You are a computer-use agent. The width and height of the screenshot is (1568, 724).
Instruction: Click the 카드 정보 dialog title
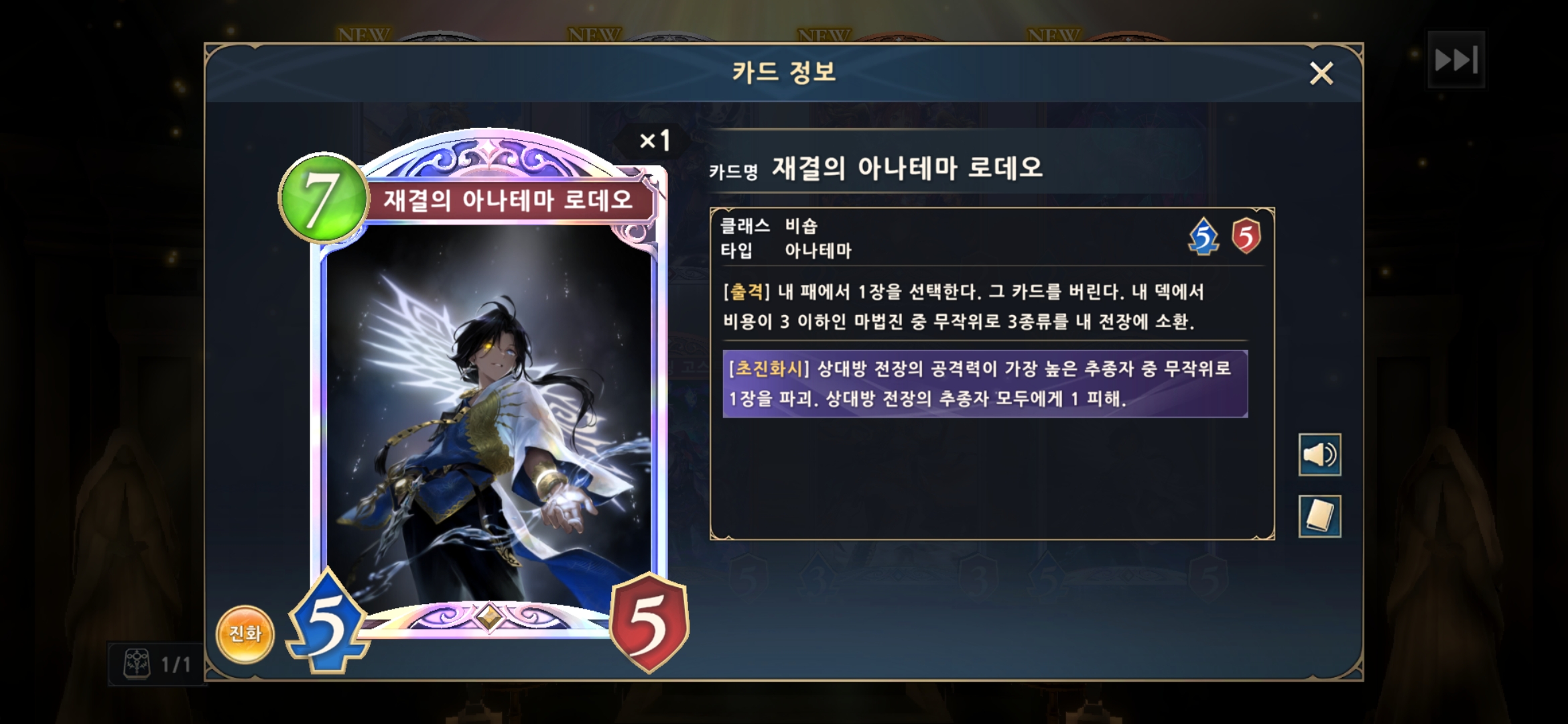click(784, 72)
